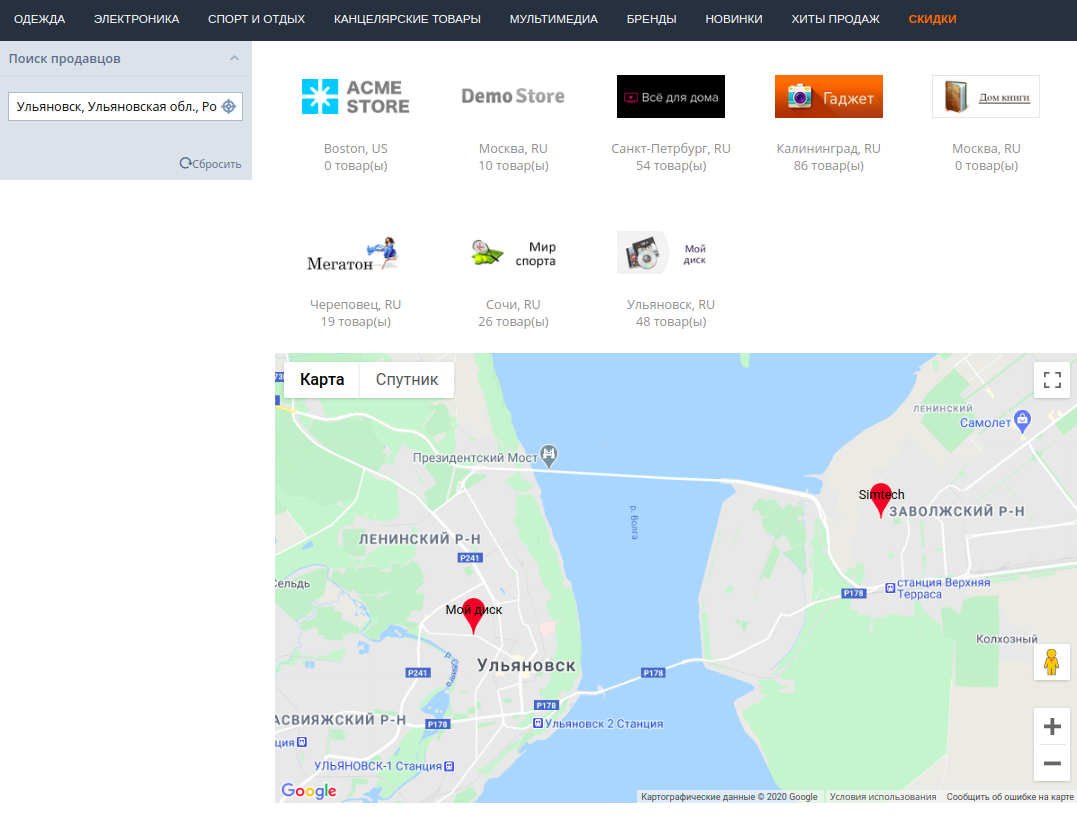The image size is (1077, 818).
Task: Open the Мир спорта vendor logo
Action: [x=513, y=253]
